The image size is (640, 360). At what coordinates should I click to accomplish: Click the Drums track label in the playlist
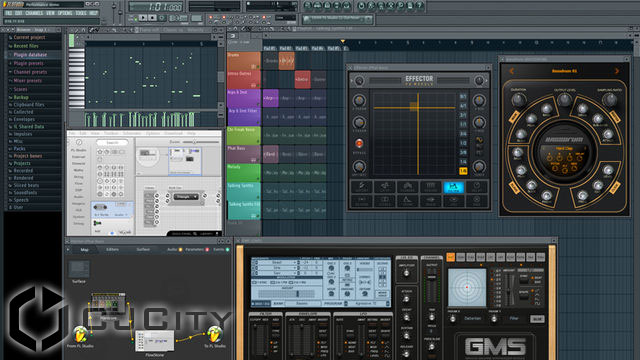point(243,61)
